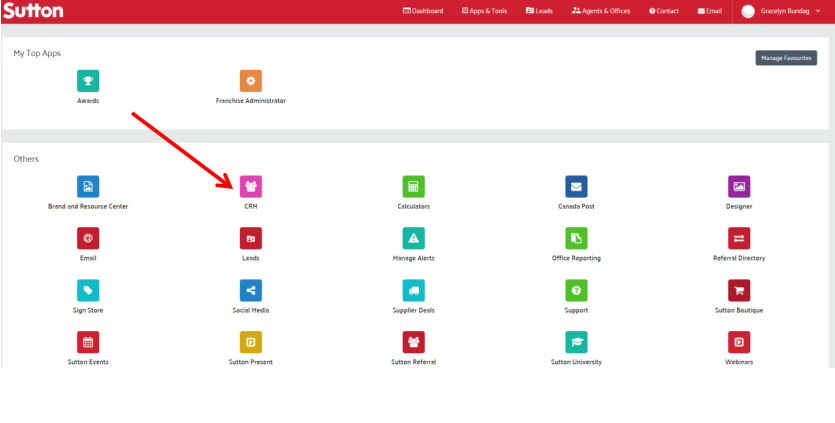Click the Sutton Boutique label
Image resolution: width=835 pixels, height=423 pixels.
pos(739,310)
